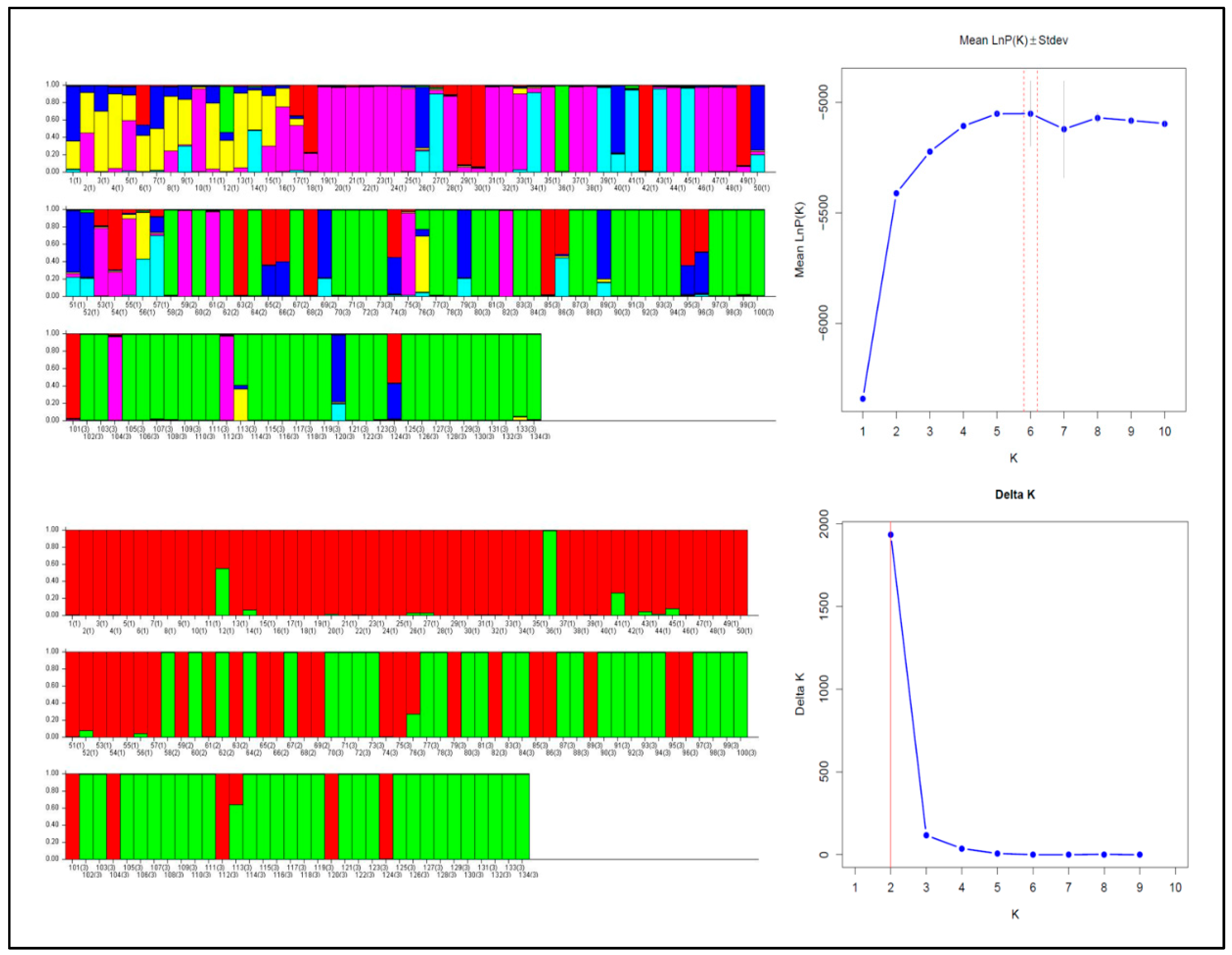Screen dimensions: 1232x955
Task: Click the Delta K peak point at K=2
Action: click(x=891, y=535)
